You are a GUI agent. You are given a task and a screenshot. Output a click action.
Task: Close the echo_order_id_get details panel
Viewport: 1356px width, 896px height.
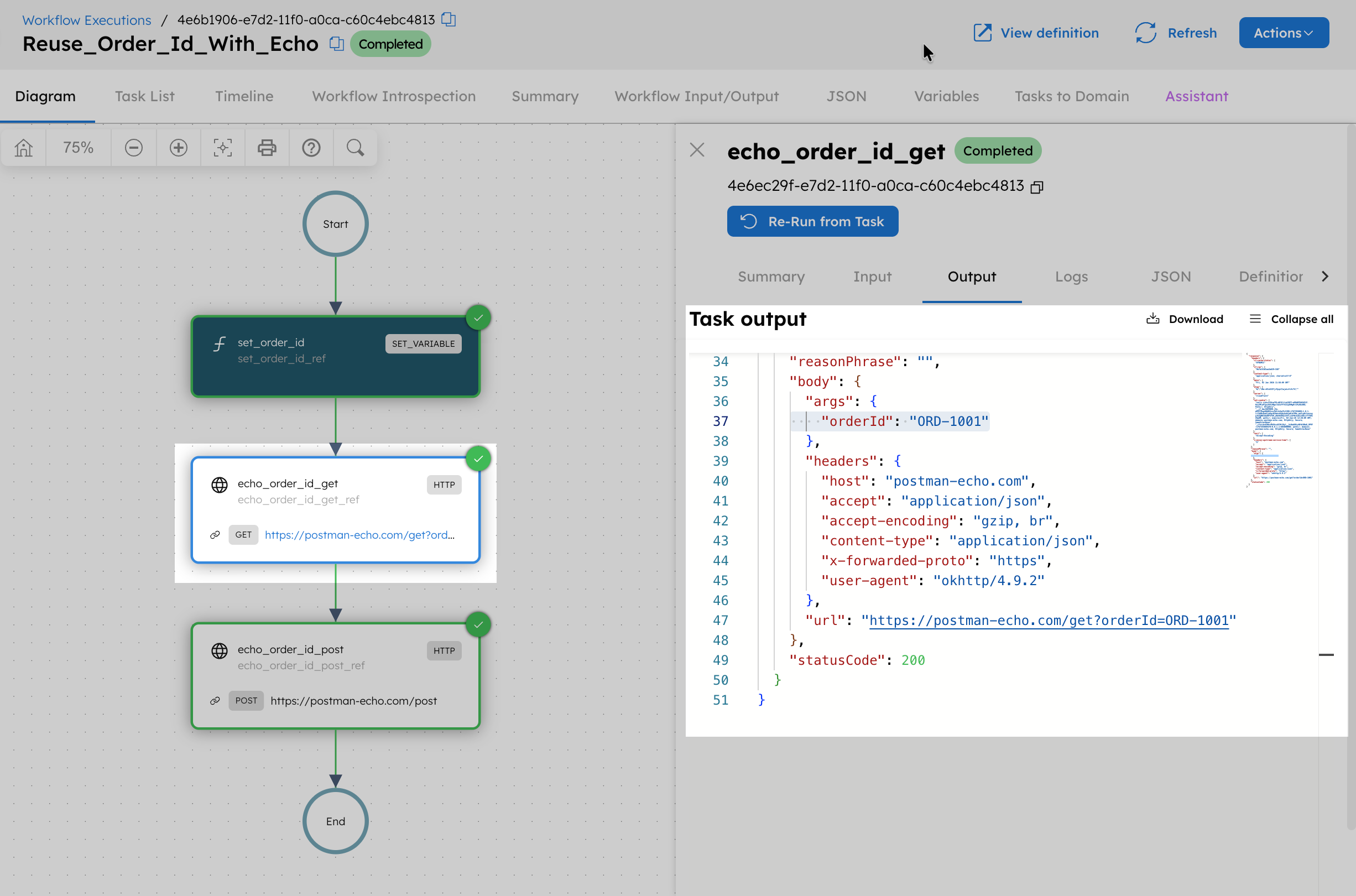[x=697, y=150]
